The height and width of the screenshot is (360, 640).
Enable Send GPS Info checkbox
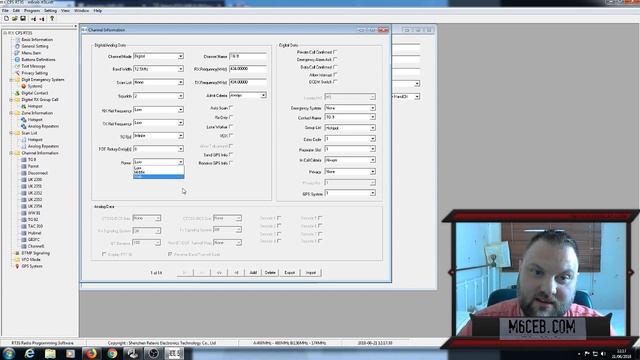(231, 155)
